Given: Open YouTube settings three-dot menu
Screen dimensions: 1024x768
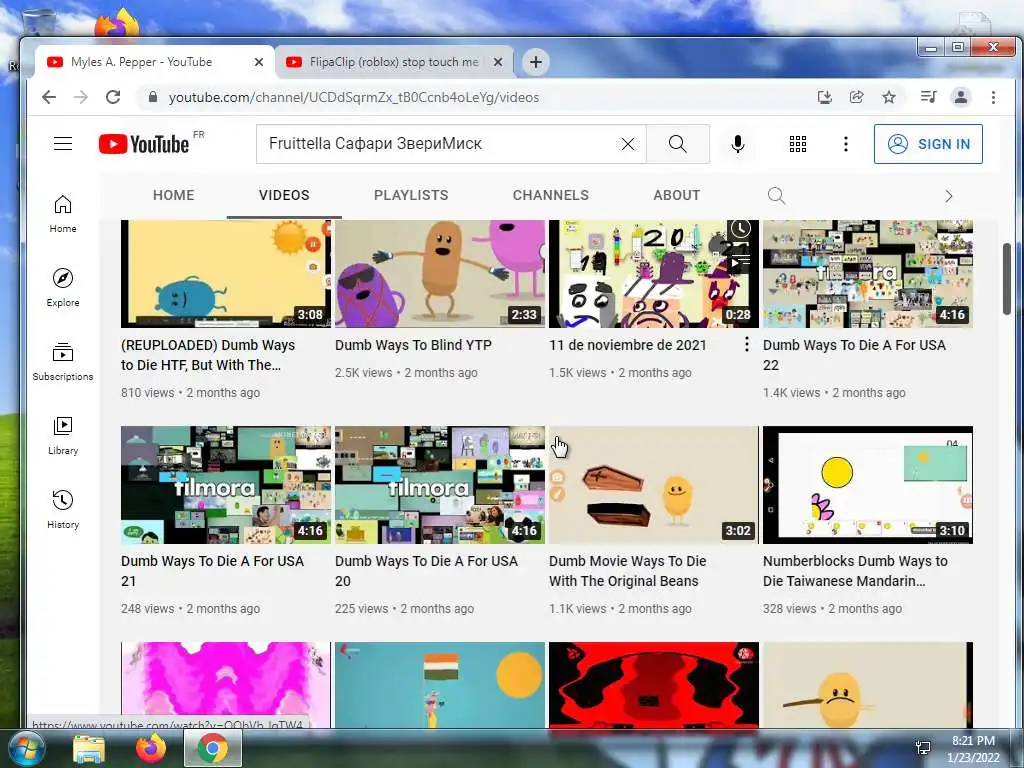Looking at the screenshot, I should [846, 144].
